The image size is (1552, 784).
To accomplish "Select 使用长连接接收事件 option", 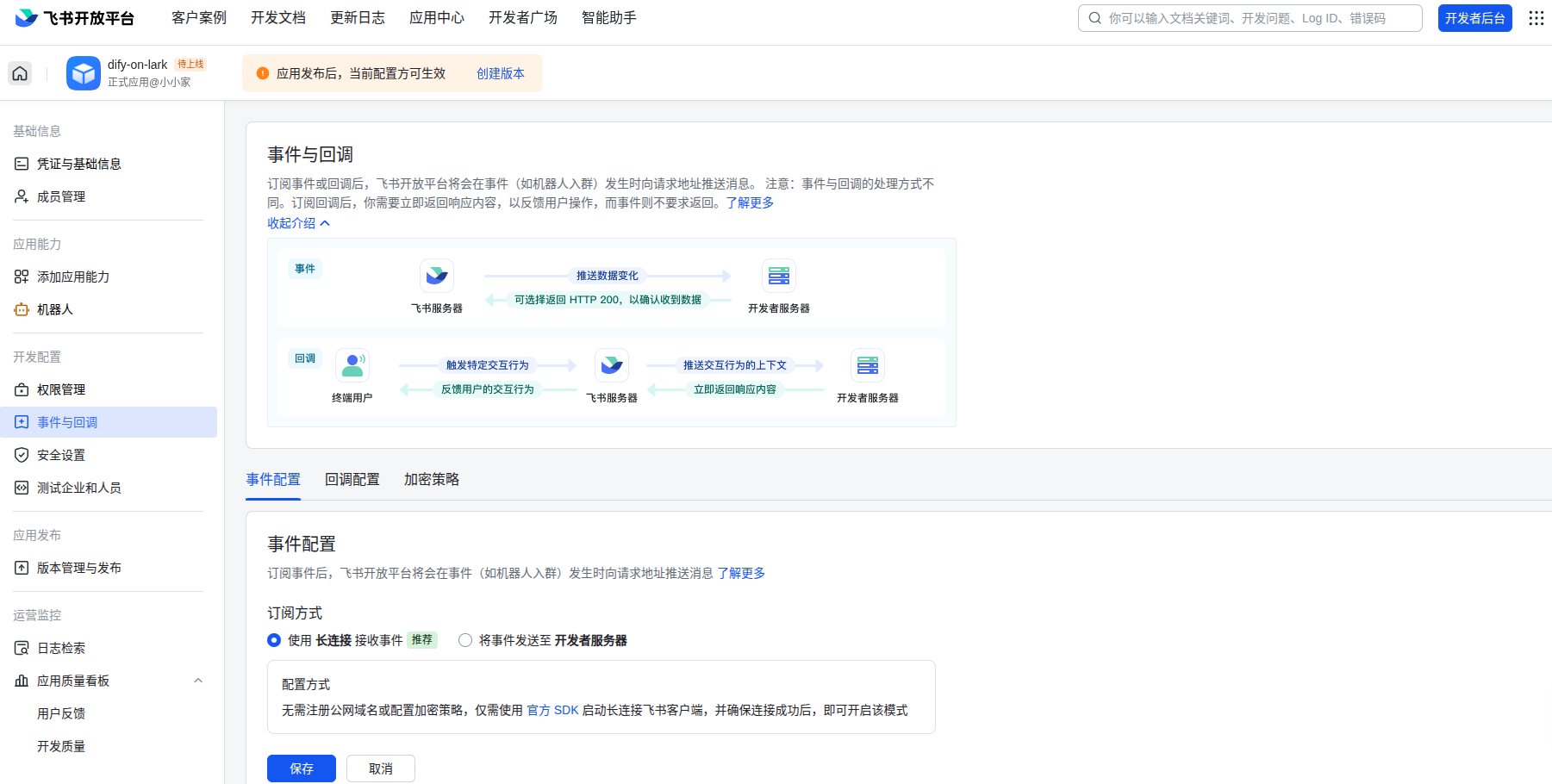I will tap(274, 640).
